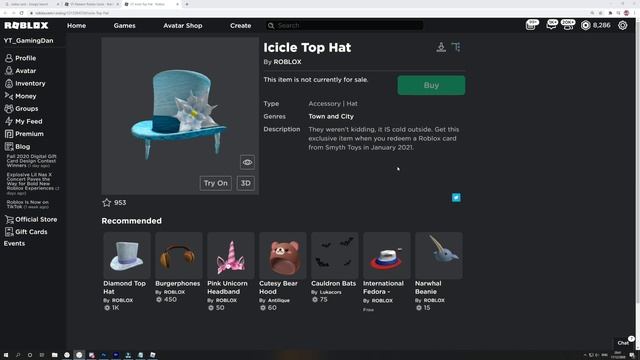Viewport: 640px width, 360px height.
Task: Click the browser reload button
Action: coord(21,13)
